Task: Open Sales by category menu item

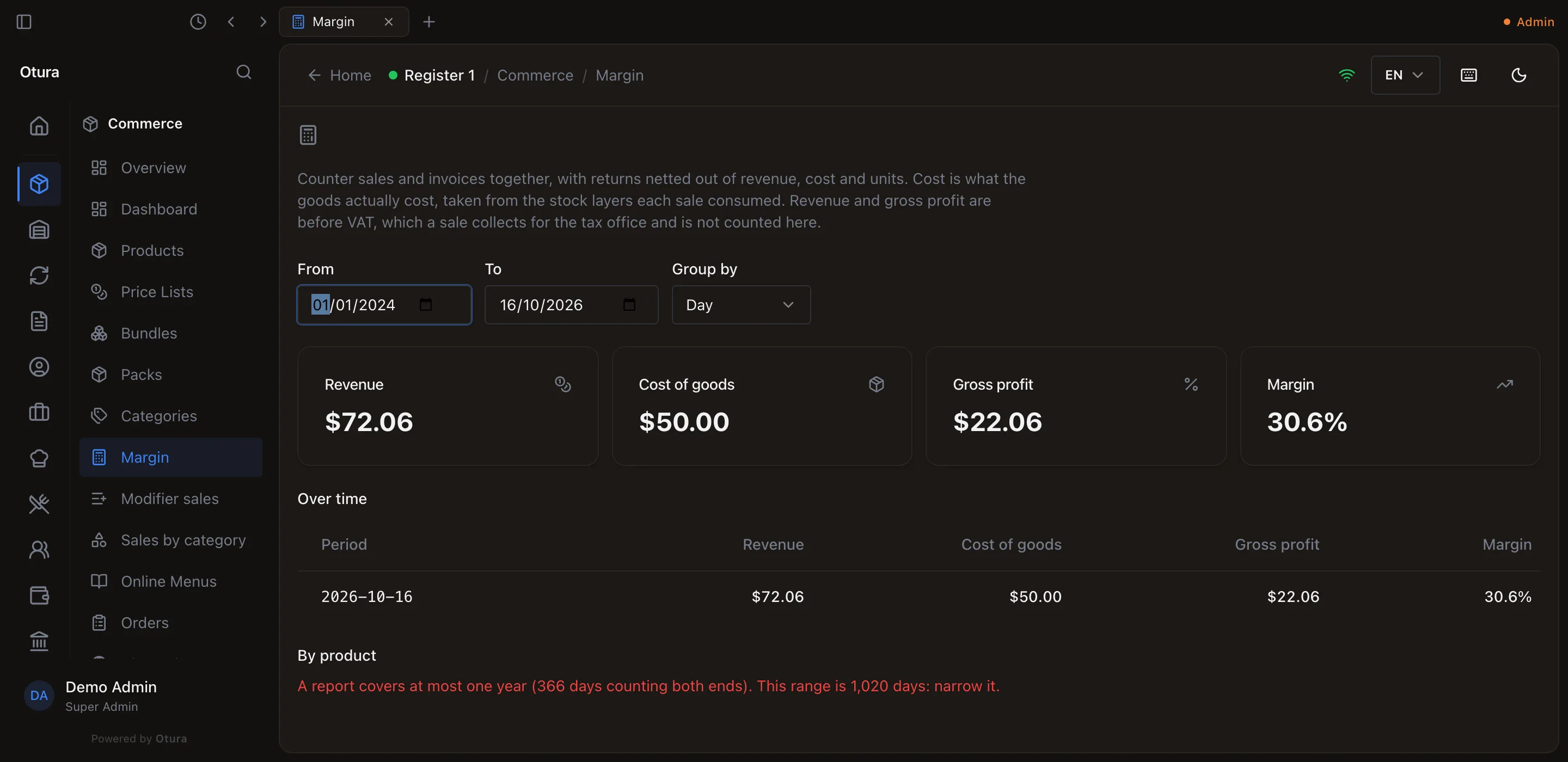Action: point(170,540)
